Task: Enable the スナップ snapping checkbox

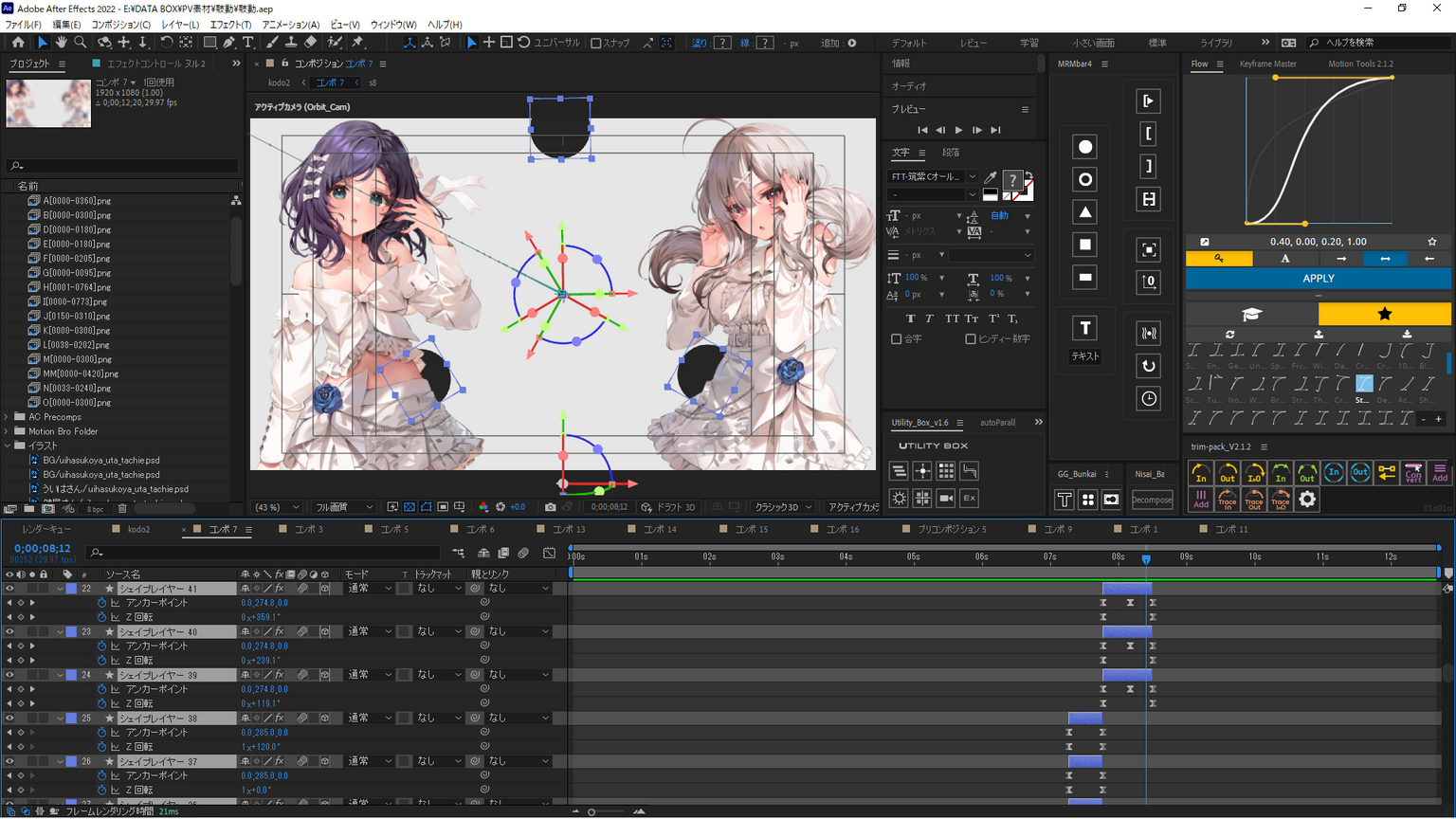Action: [596, 43]
